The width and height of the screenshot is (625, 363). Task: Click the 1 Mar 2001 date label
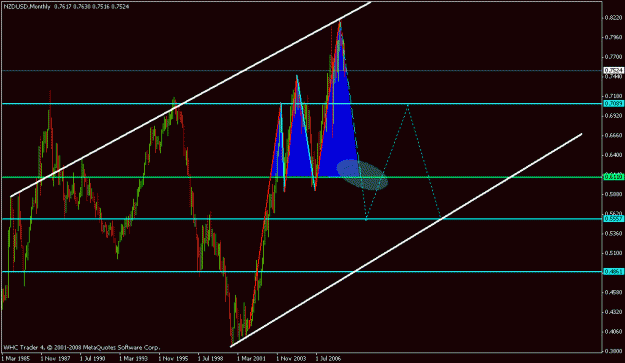(x=251, y=358)
